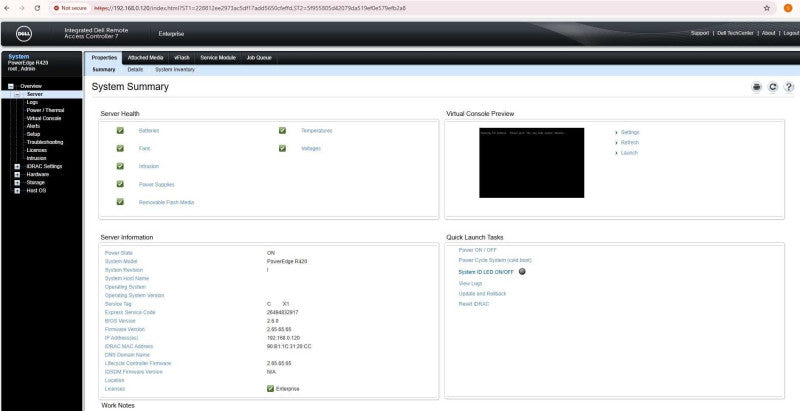
Task: Open Troubleshooting tree item
Action: point(45,142)
